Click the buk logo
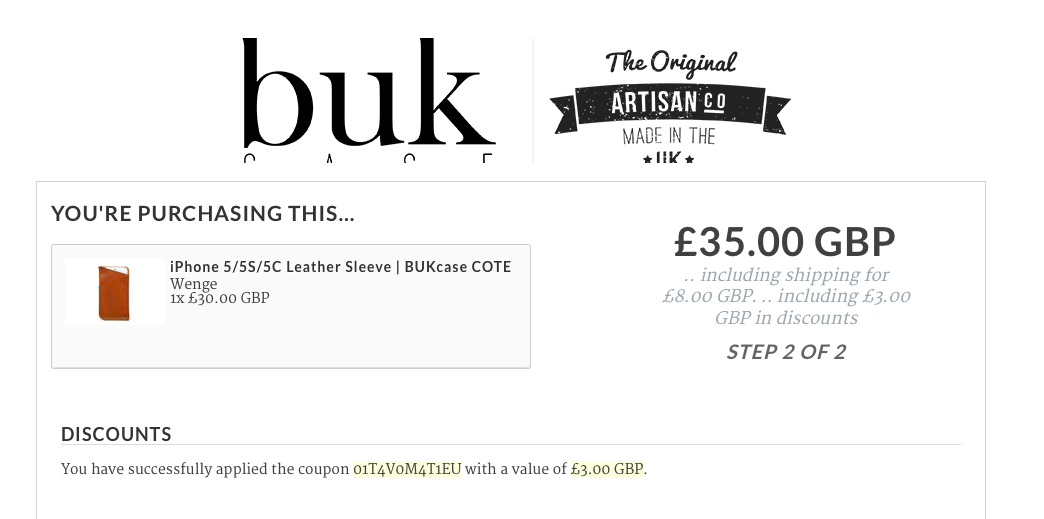 point(368,98)
